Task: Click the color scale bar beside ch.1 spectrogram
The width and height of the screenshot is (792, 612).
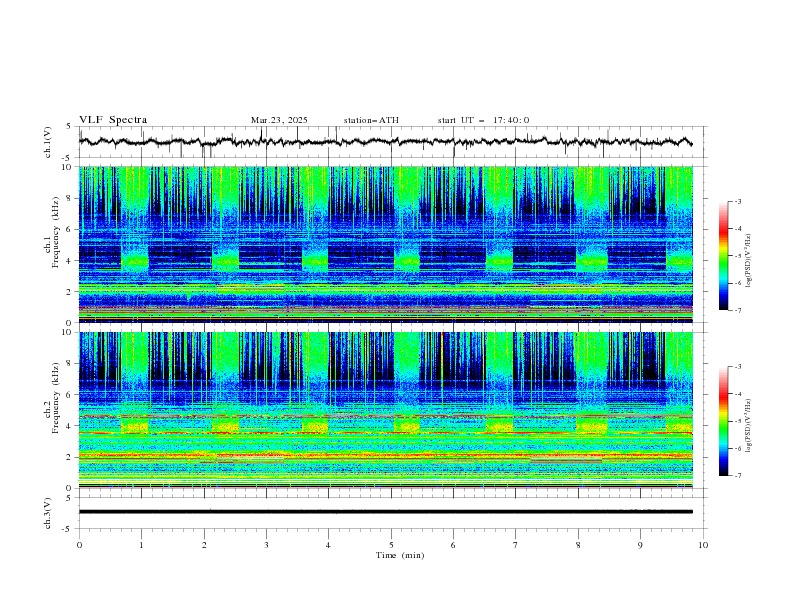Action: (x=723, y=256)
